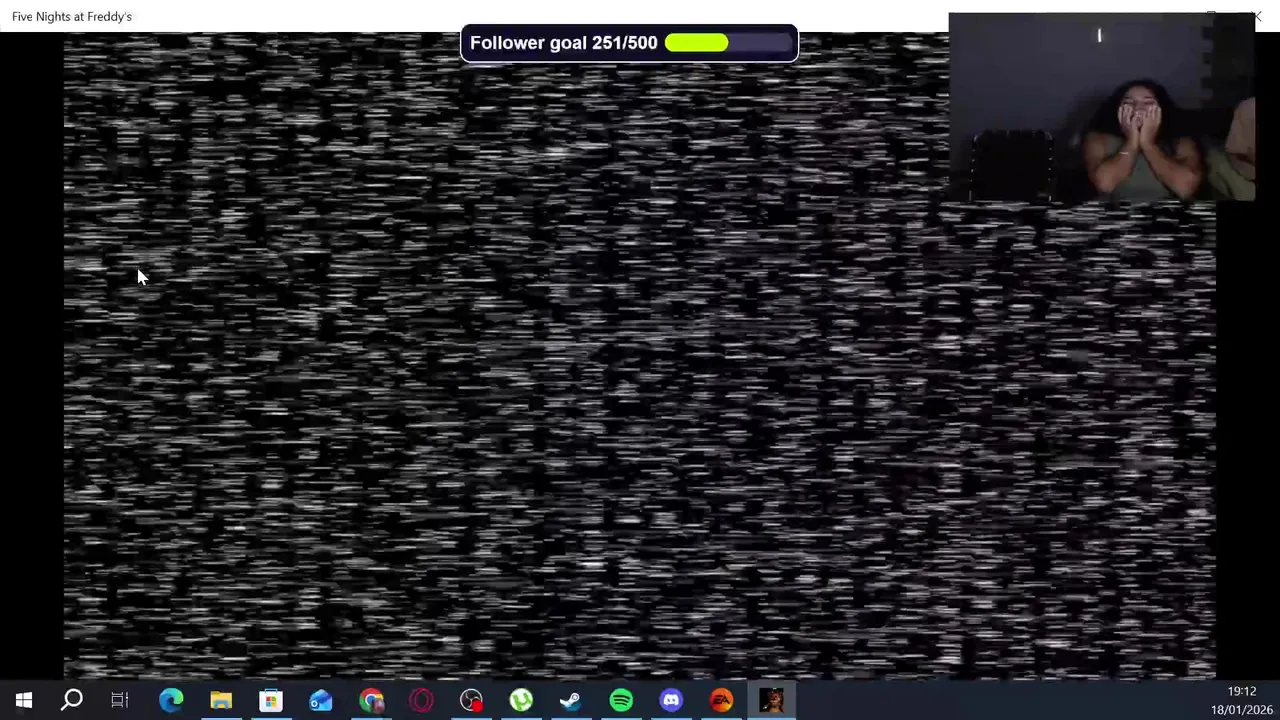Open Discord from taskbar
1280x720 pixels.
point(671,700)
